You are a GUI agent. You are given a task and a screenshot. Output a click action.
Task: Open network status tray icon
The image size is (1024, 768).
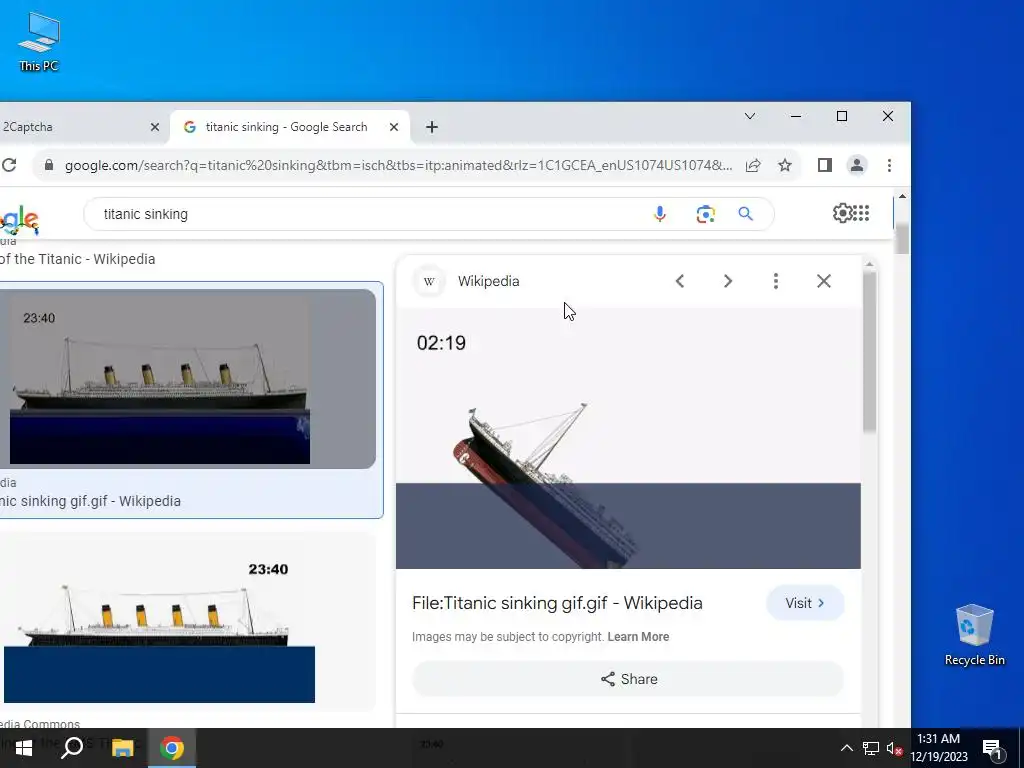[x=871, y=748]
